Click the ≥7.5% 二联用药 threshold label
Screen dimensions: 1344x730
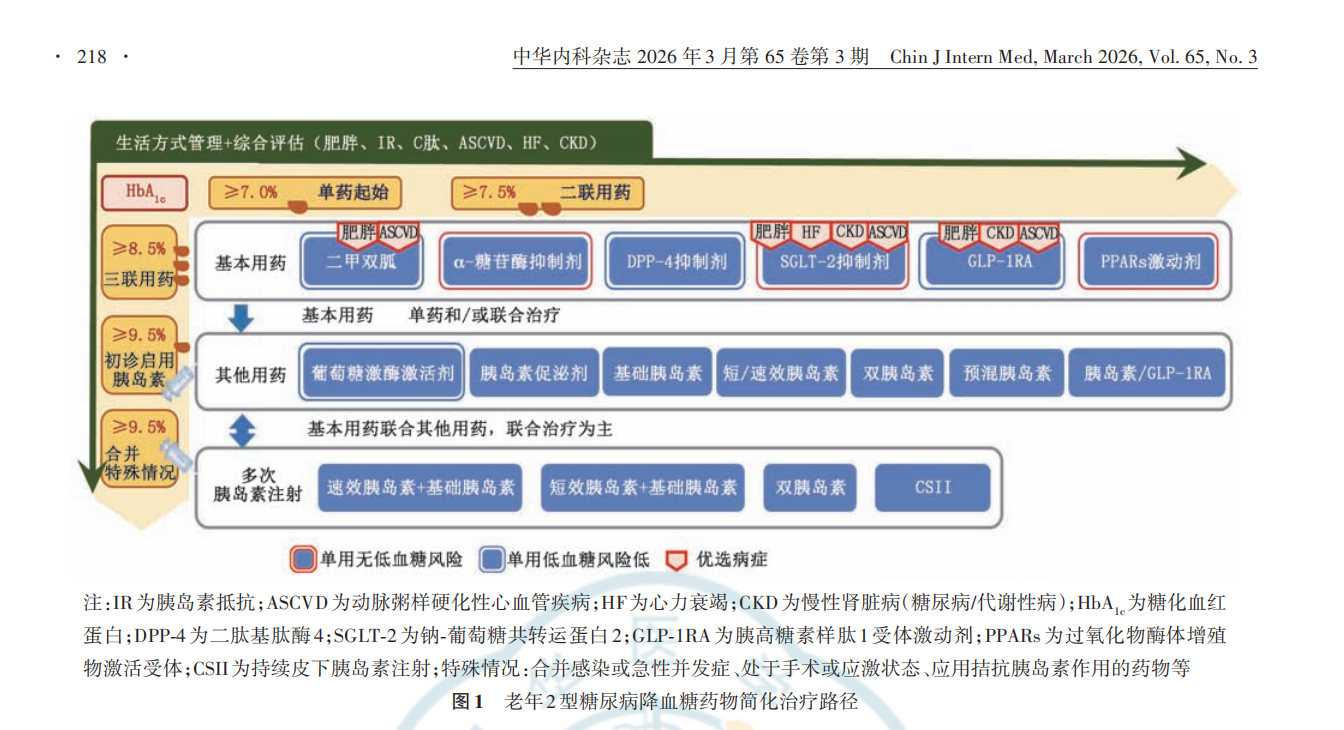(x=547, y=193)
